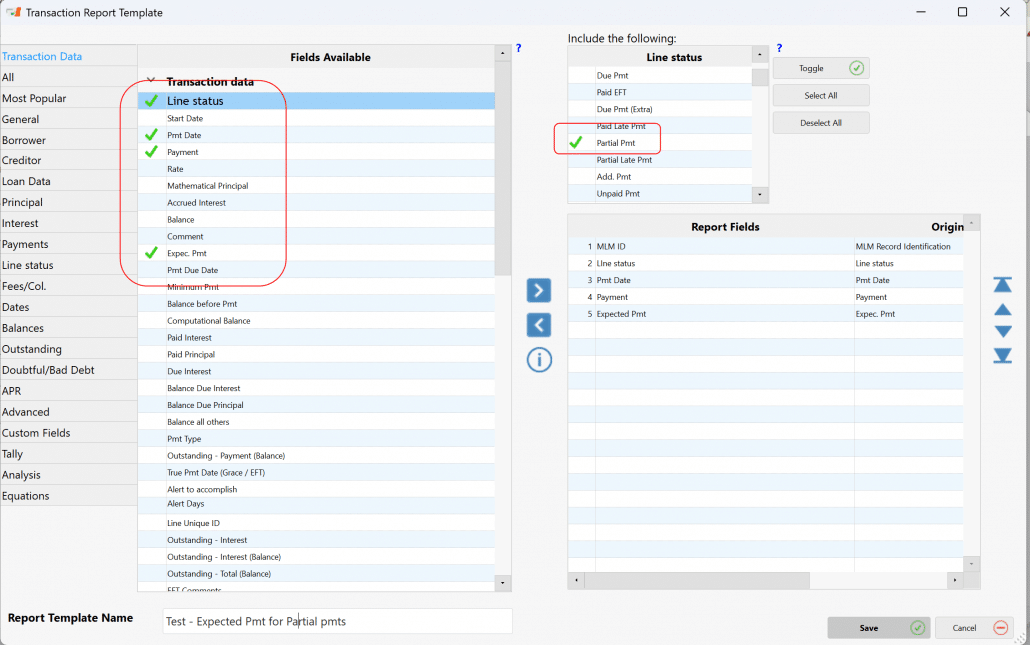Image resolution: width=1030 pixels, height=645 pixels.
Task: Click the round info icon
Action: [x=539, y=360]
